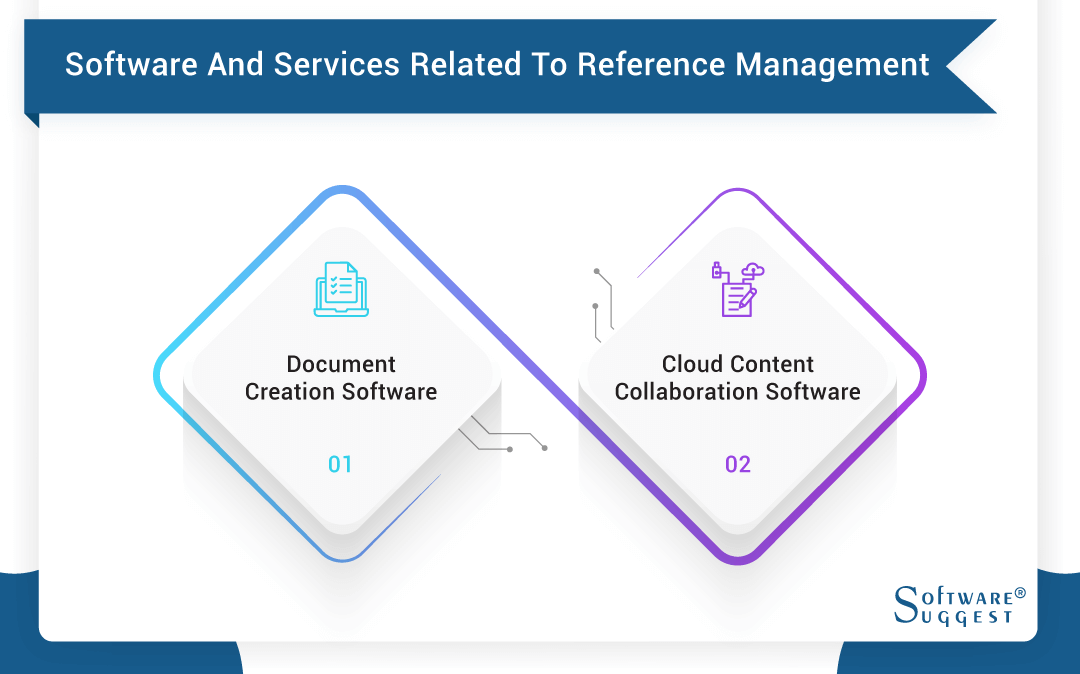Click the document-on-laptop Document Creation icon
The image size is (1080, 674).
pos(340,291)
